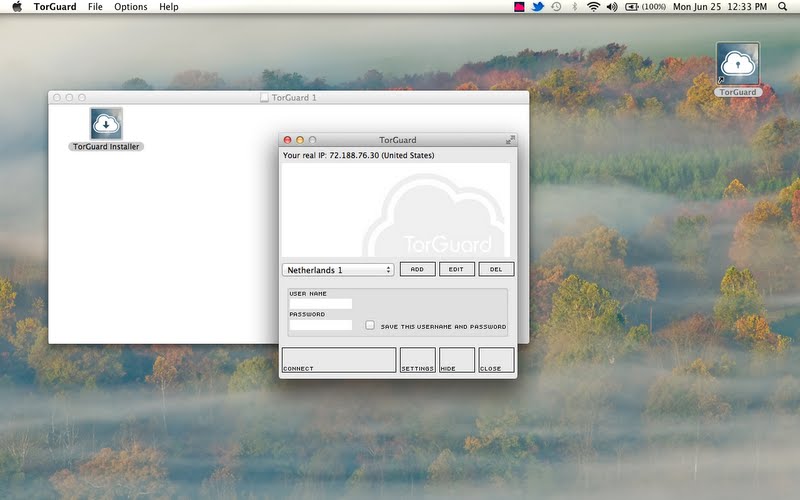Click the Bluetooth status icon
Screen dimensions: 800x500
click(574, 7)
